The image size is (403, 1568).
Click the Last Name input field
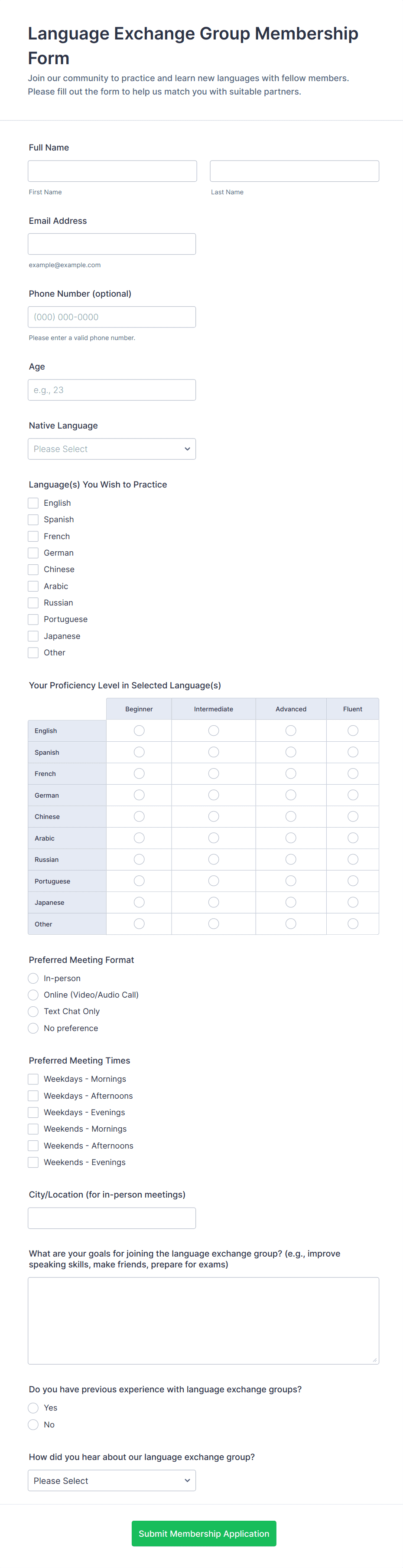pyautogui.click(x=294, y=171)
